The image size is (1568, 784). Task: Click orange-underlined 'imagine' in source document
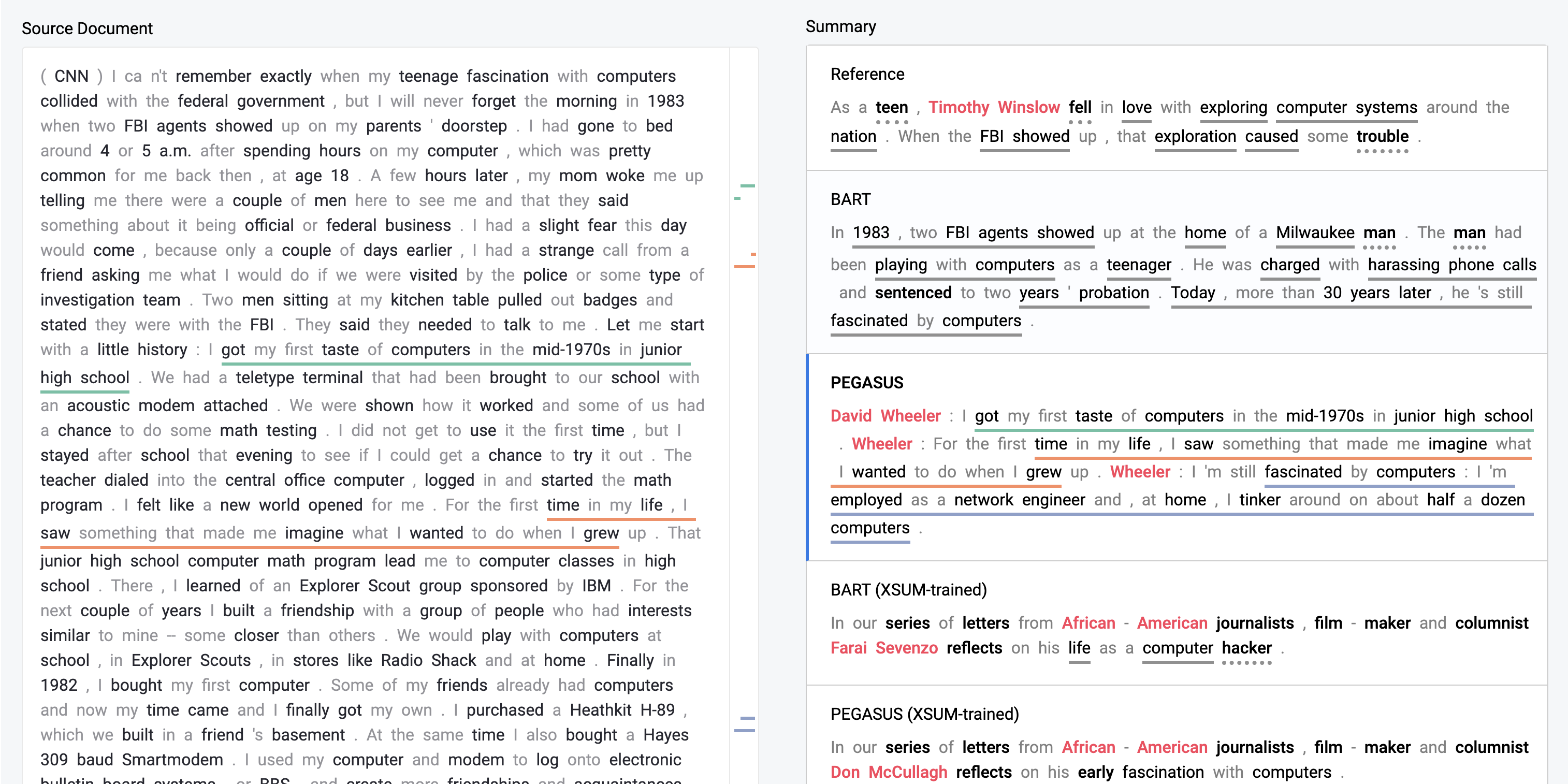313,533
